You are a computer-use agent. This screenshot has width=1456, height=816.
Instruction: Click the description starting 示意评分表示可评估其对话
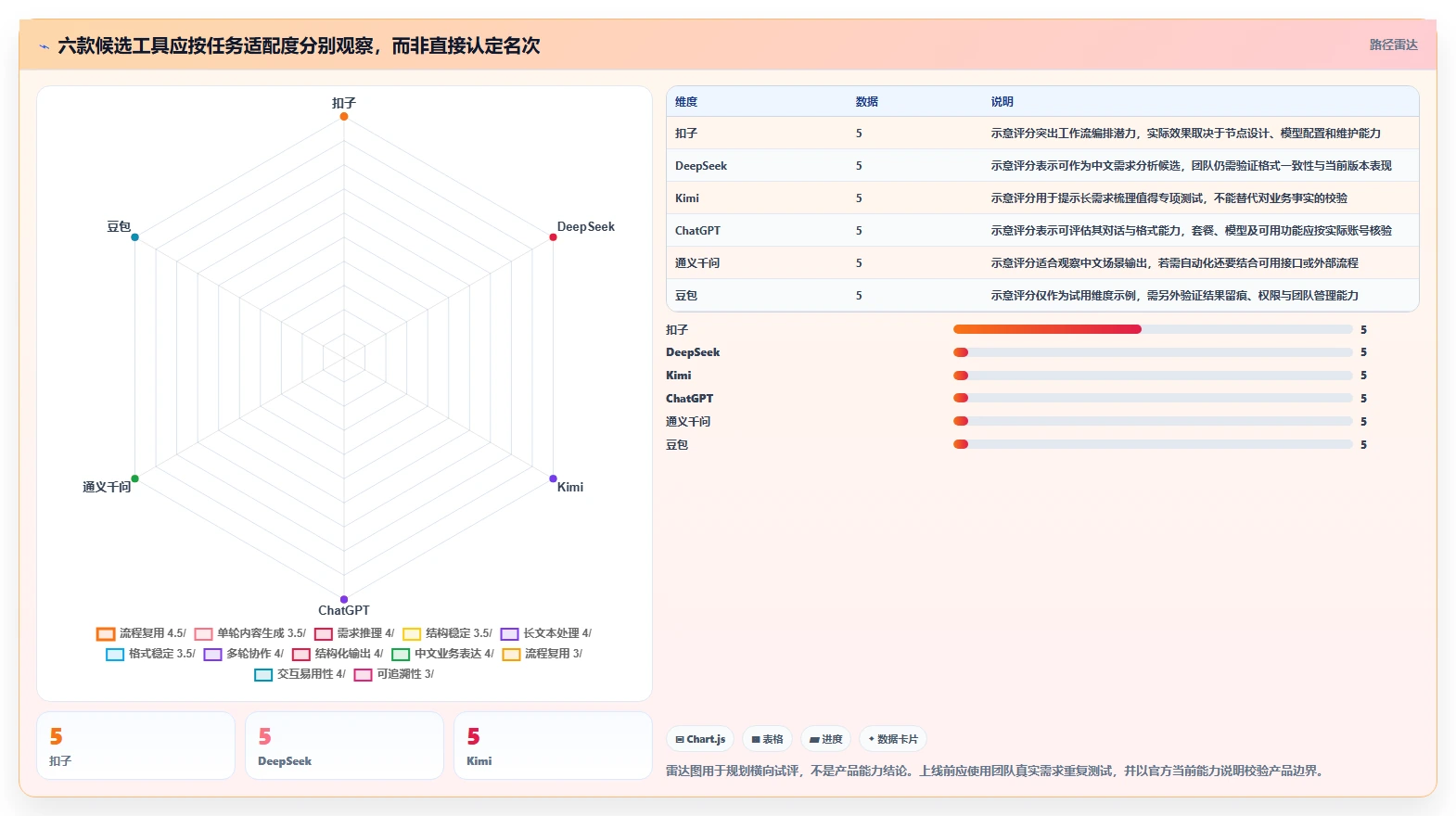(1191, 231)
